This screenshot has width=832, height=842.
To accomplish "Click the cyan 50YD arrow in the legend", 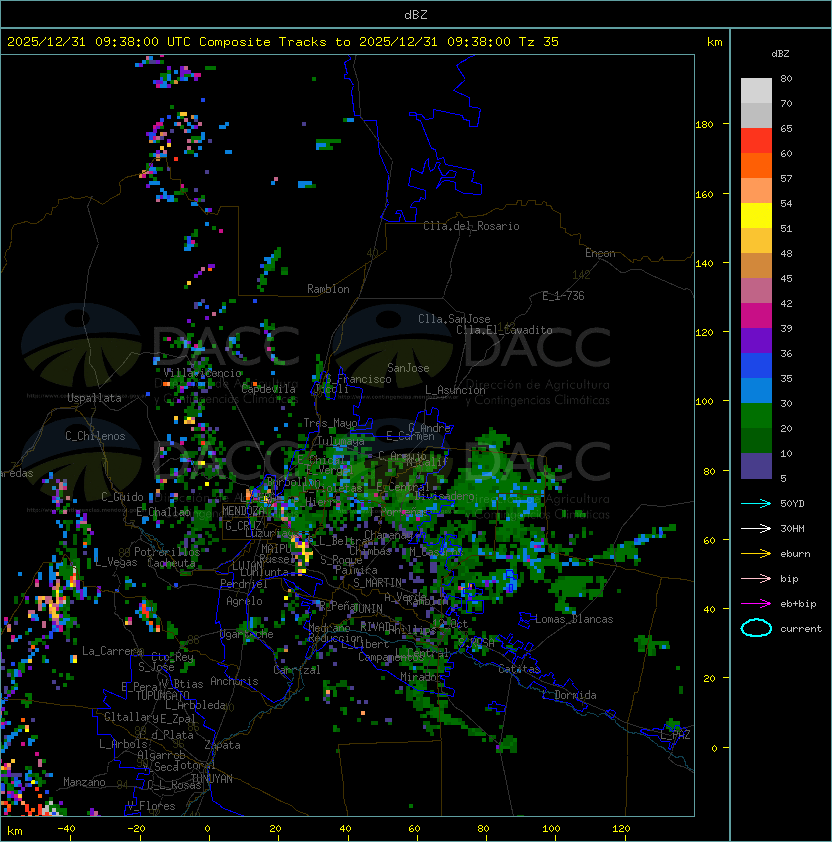I will click(756, 503).
